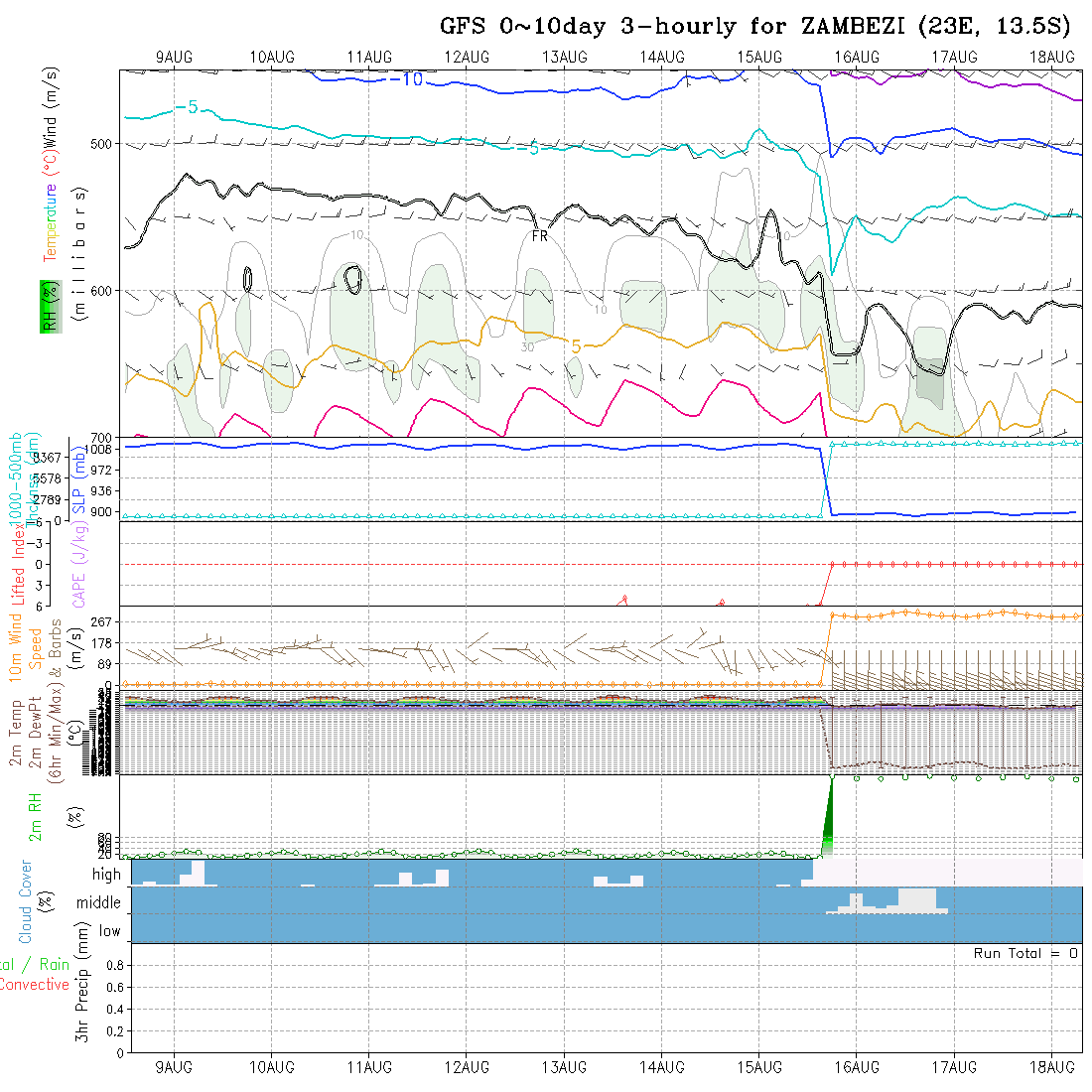
Task: Select the 17AUG date on the bottom axis
Action: click(x=954, y=1067)
